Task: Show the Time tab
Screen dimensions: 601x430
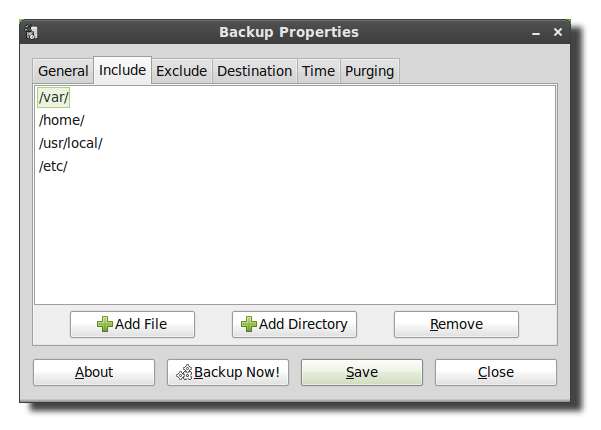Action: (318, 71)
